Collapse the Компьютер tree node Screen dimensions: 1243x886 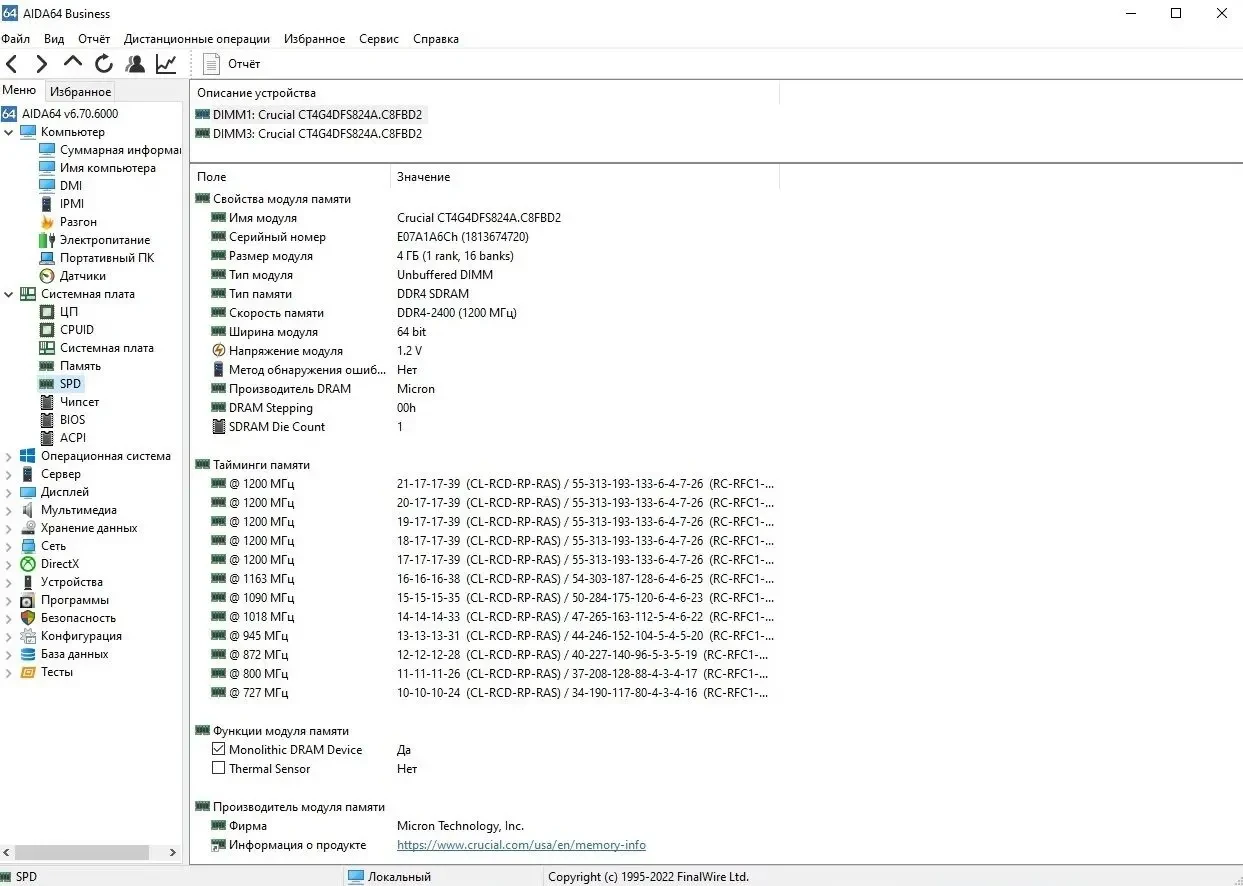pyautogui.click(x=9, y=132)
